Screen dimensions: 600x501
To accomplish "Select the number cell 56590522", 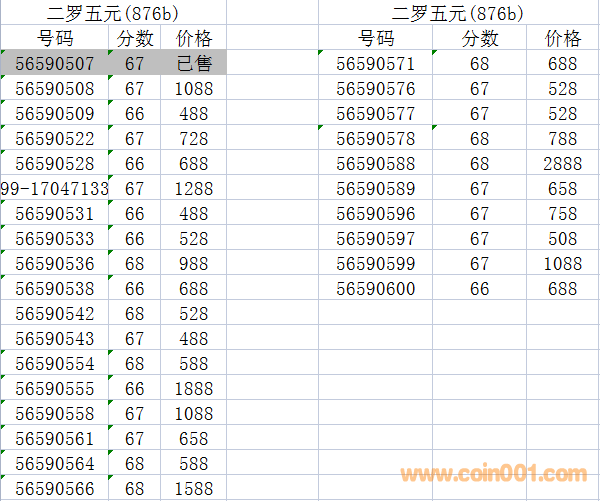I will [x=55, y=139].
